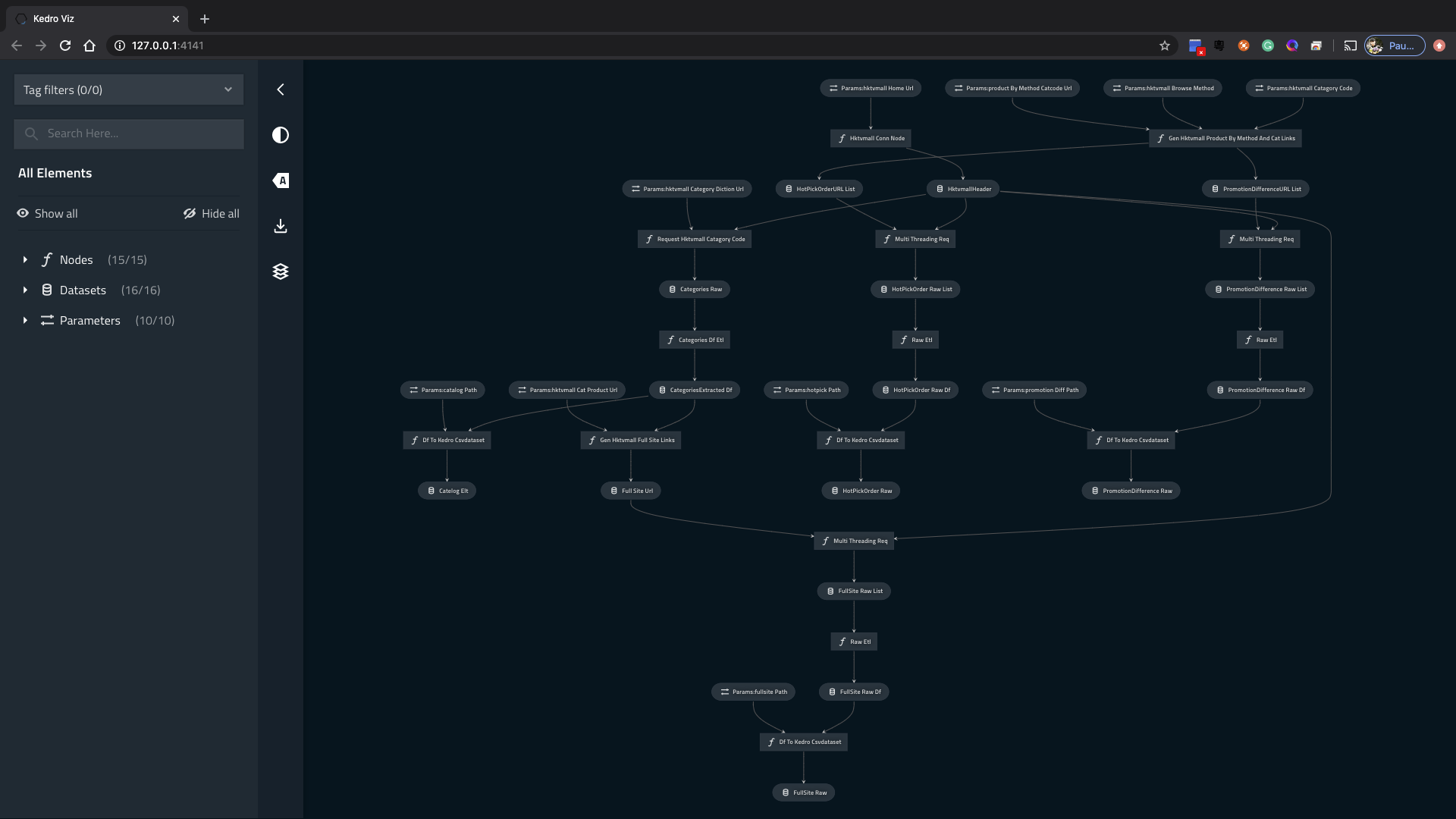Image resolution: width=1456 pixels, height=819 pixels.
Task: Select the Hktvmall Conn Node
Action: click(x=871, y=139)
